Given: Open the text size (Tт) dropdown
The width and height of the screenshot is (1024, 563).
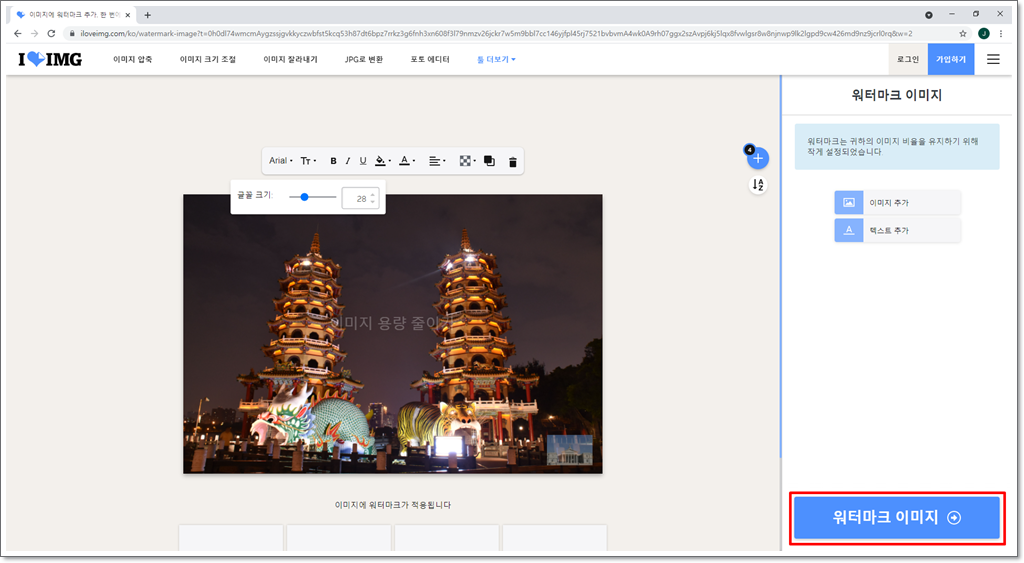Looking at the screenshot, I should (x=308, y=161).
